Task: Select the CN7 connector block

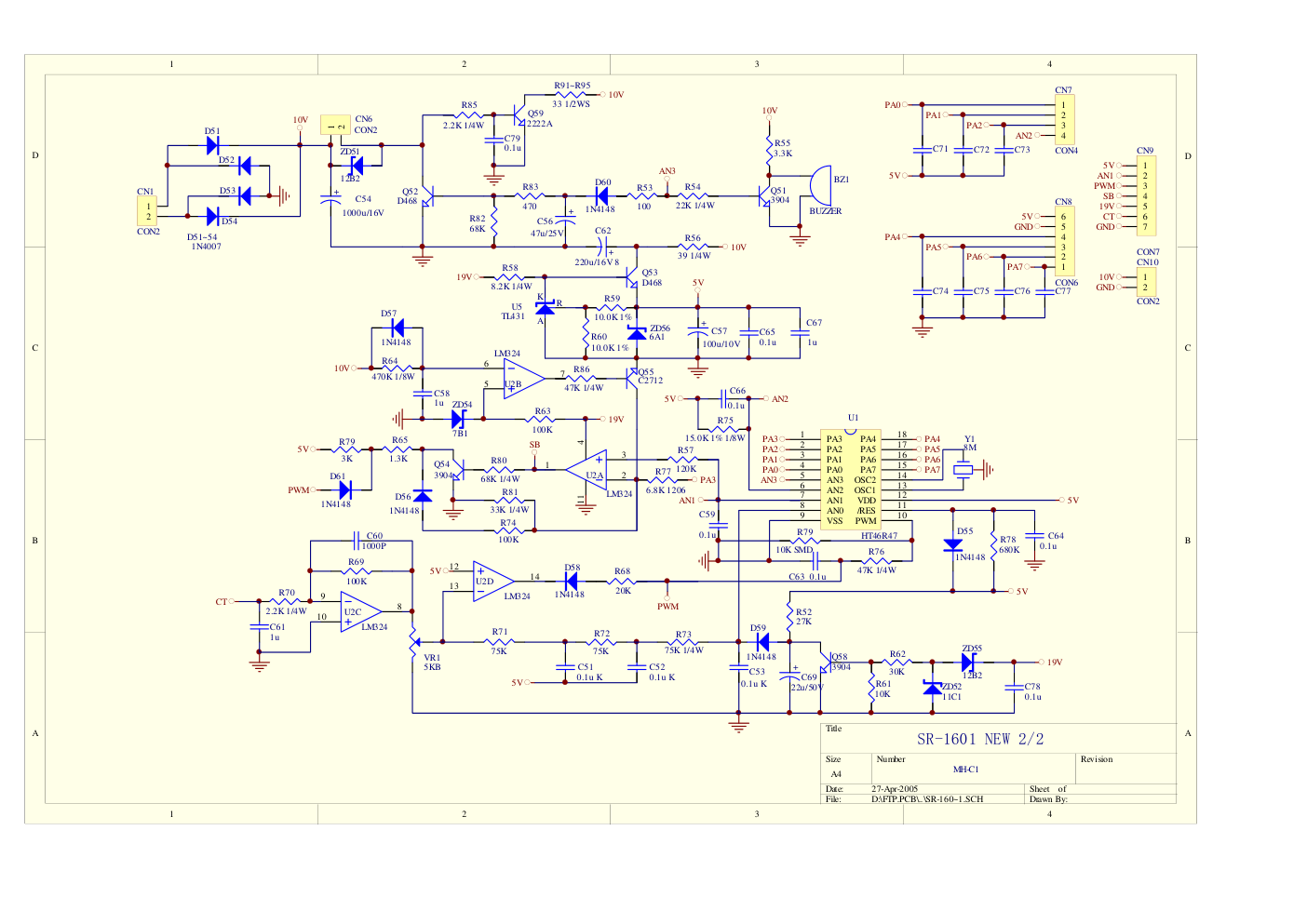Action: tap(1064, 120)
